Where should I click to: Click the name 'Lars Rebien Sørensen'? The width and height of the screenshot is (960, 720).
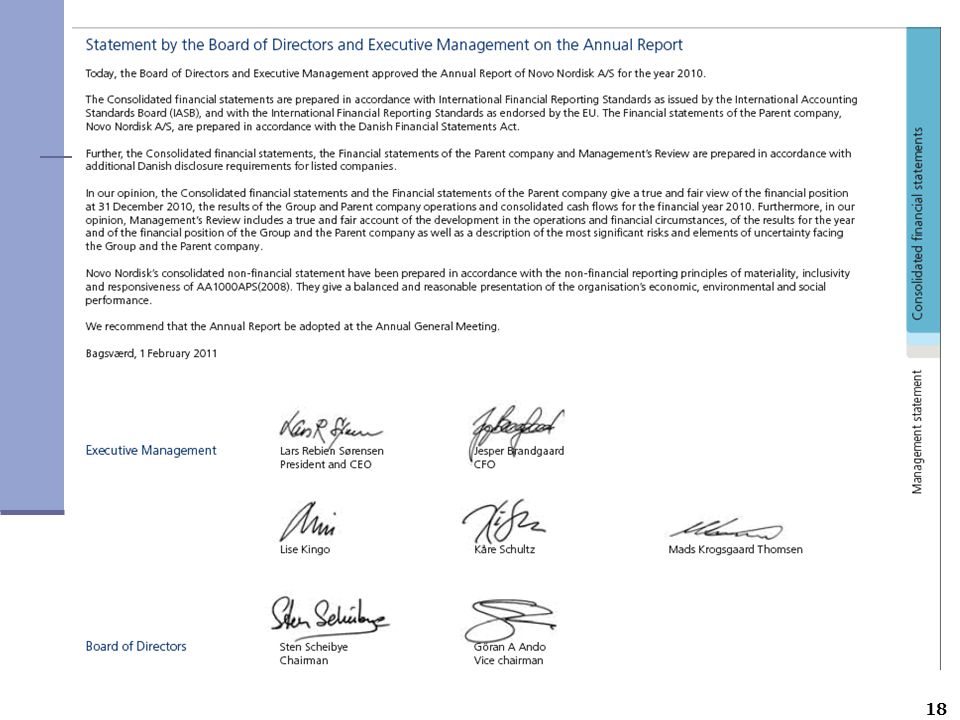(332, 451)
